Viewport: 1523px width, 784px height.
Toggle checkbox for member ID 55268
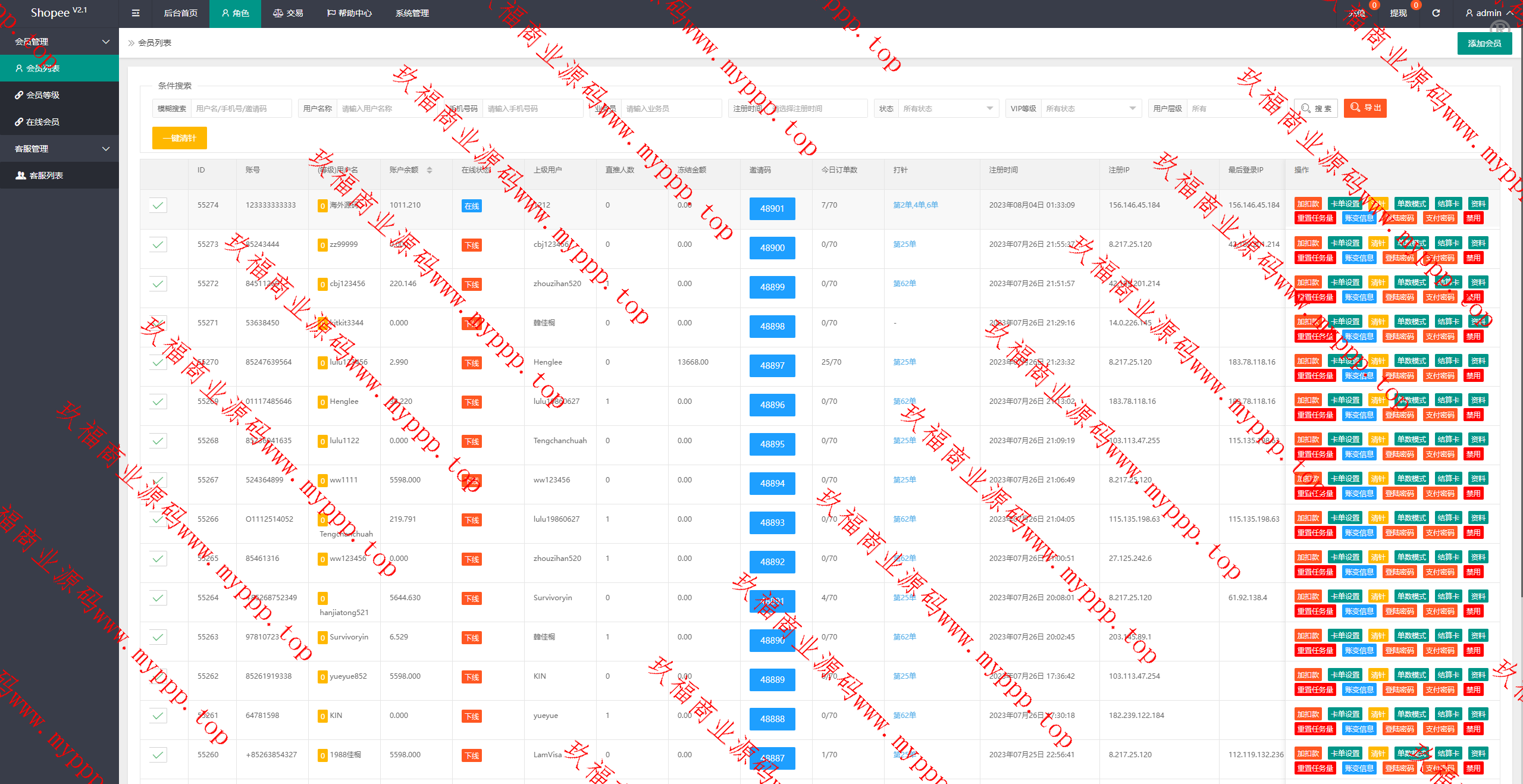tap(158, 441)
